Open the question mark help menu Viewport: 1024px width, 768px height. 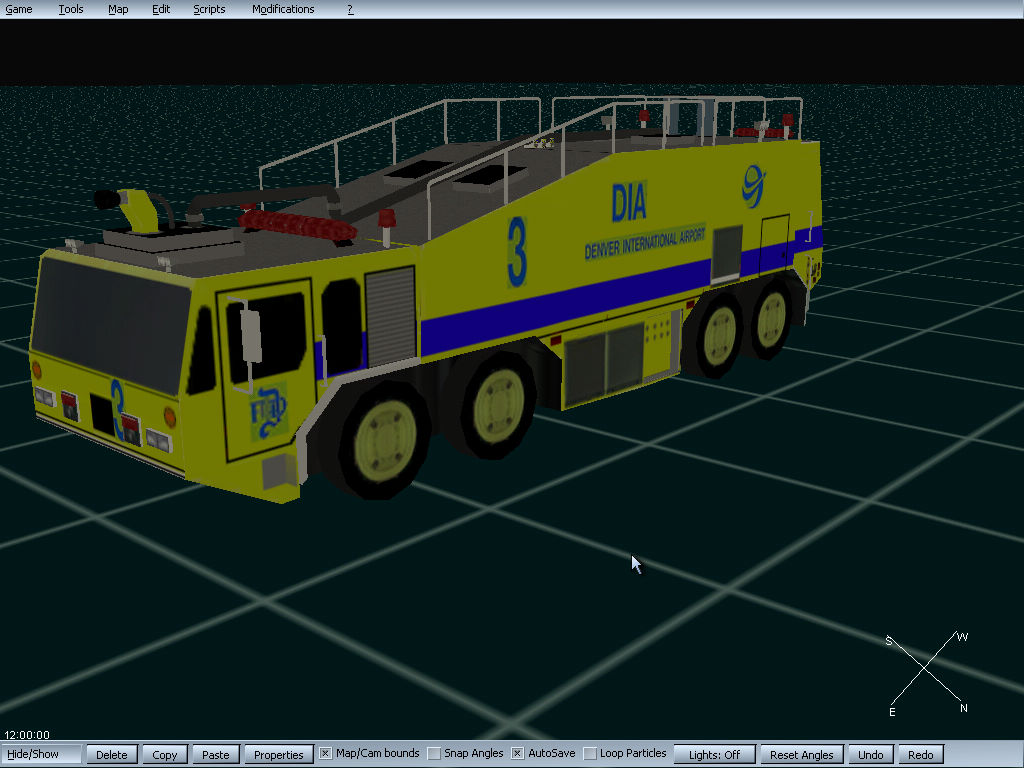coord(350,9)
